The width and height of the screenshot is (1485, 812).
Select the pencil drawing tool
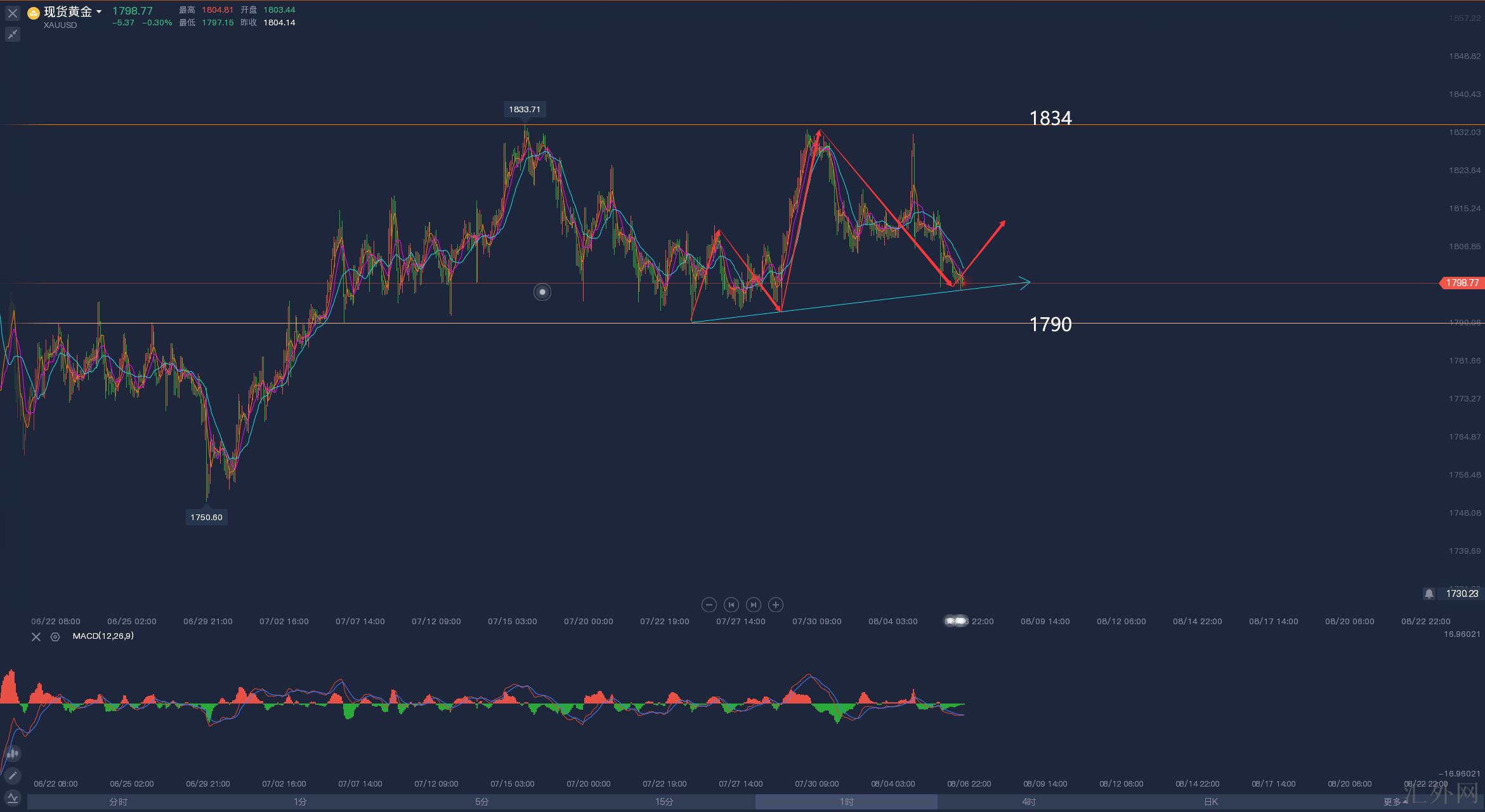point(12,776)
